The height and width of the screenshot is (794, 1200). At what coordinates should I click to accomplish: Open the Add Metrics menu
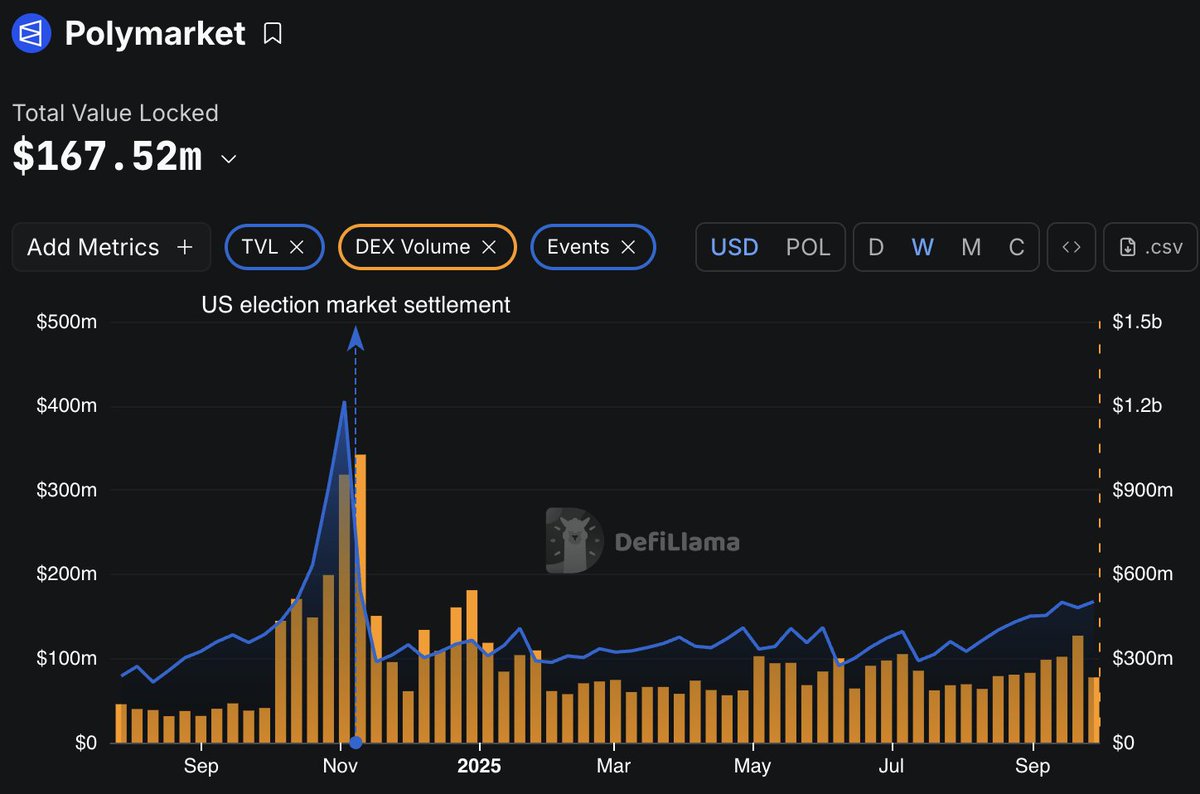pos(111,247)
